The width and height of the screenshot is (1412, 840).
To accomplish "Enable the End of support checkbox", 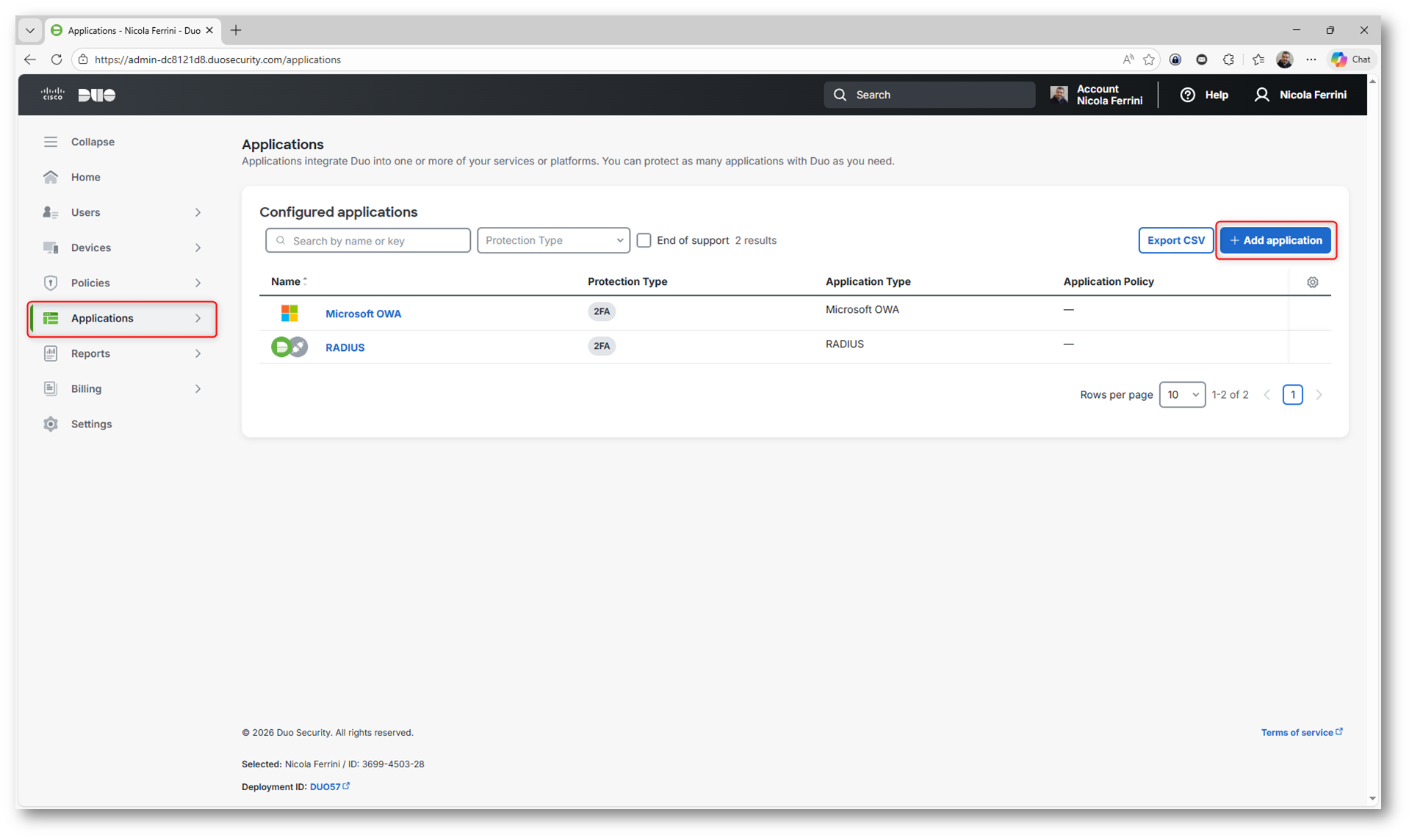I will click(x=644, y=240).
